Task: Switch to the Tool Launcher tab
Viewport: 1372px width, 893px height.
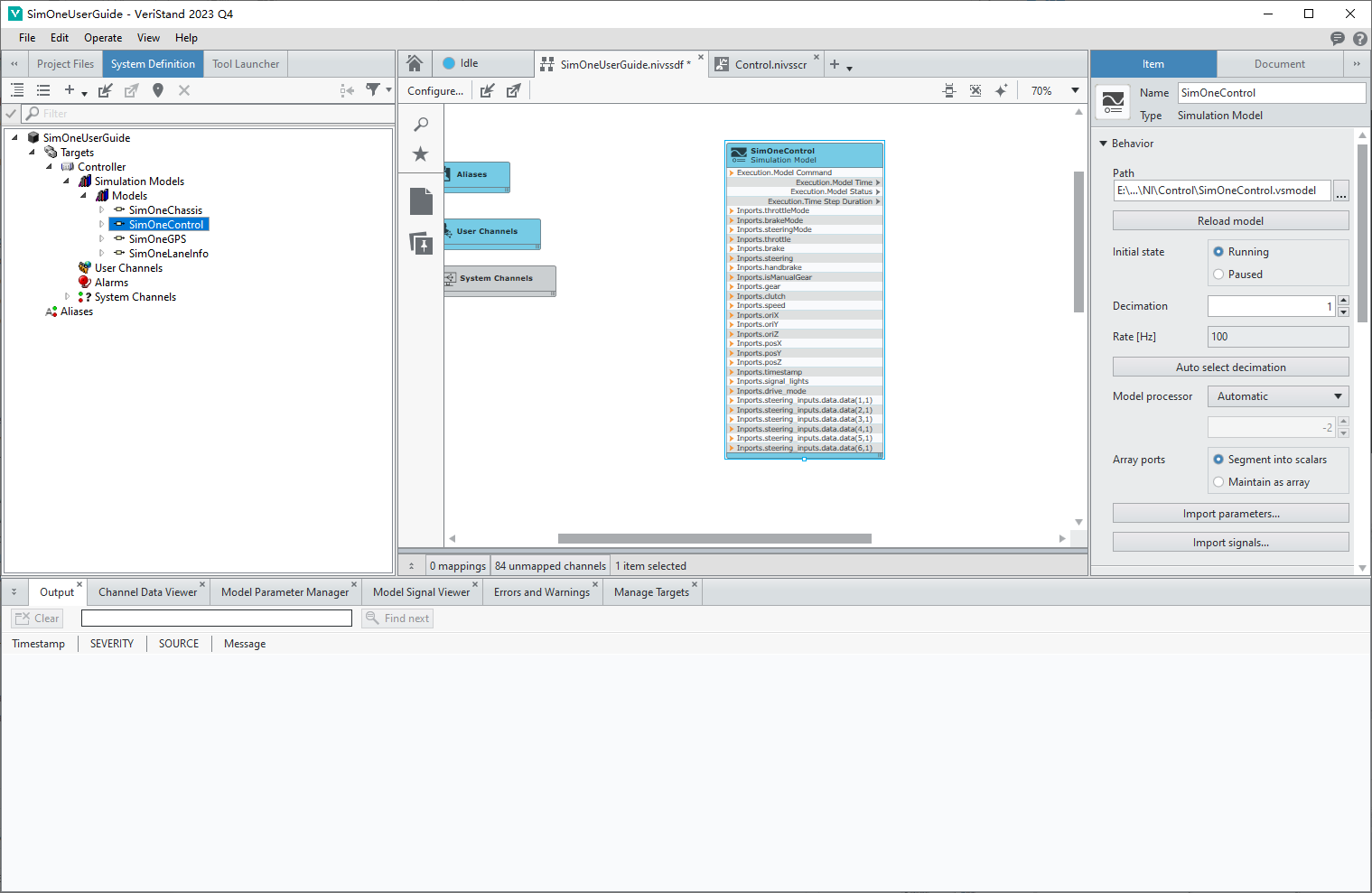Action: (246, 64)
